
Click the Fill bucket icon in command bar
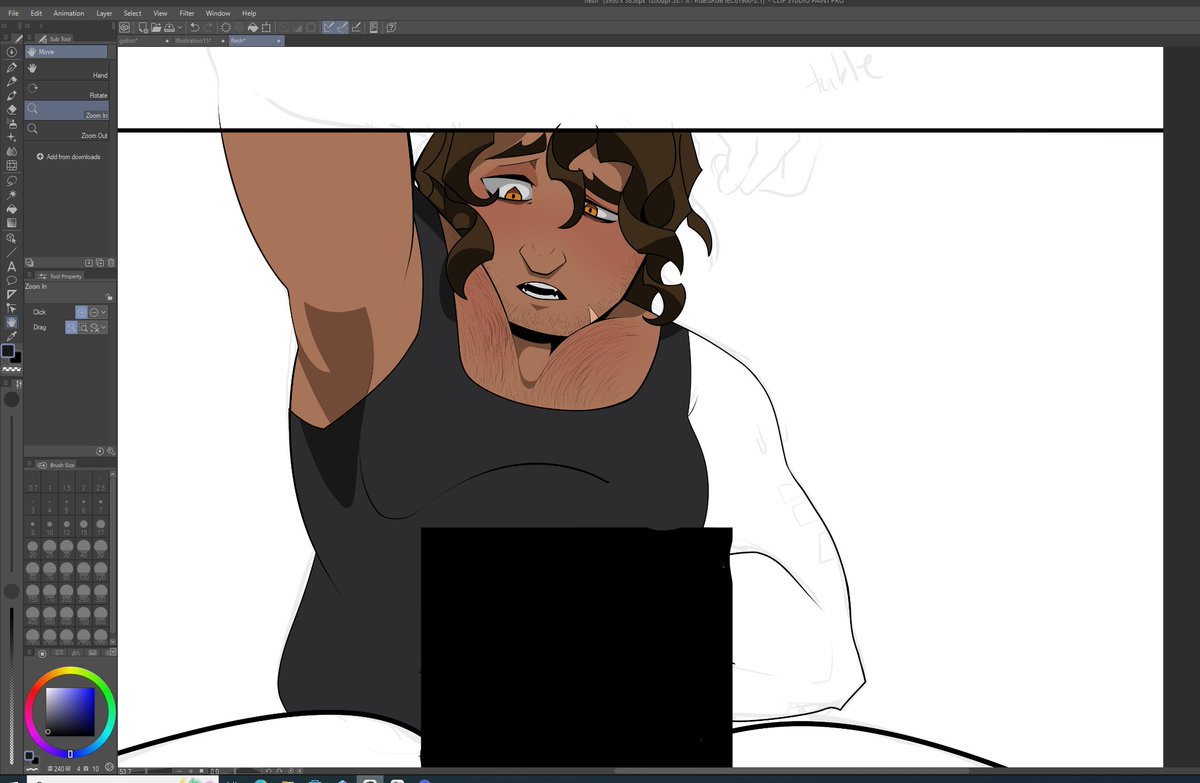click(x=253, y=27)
